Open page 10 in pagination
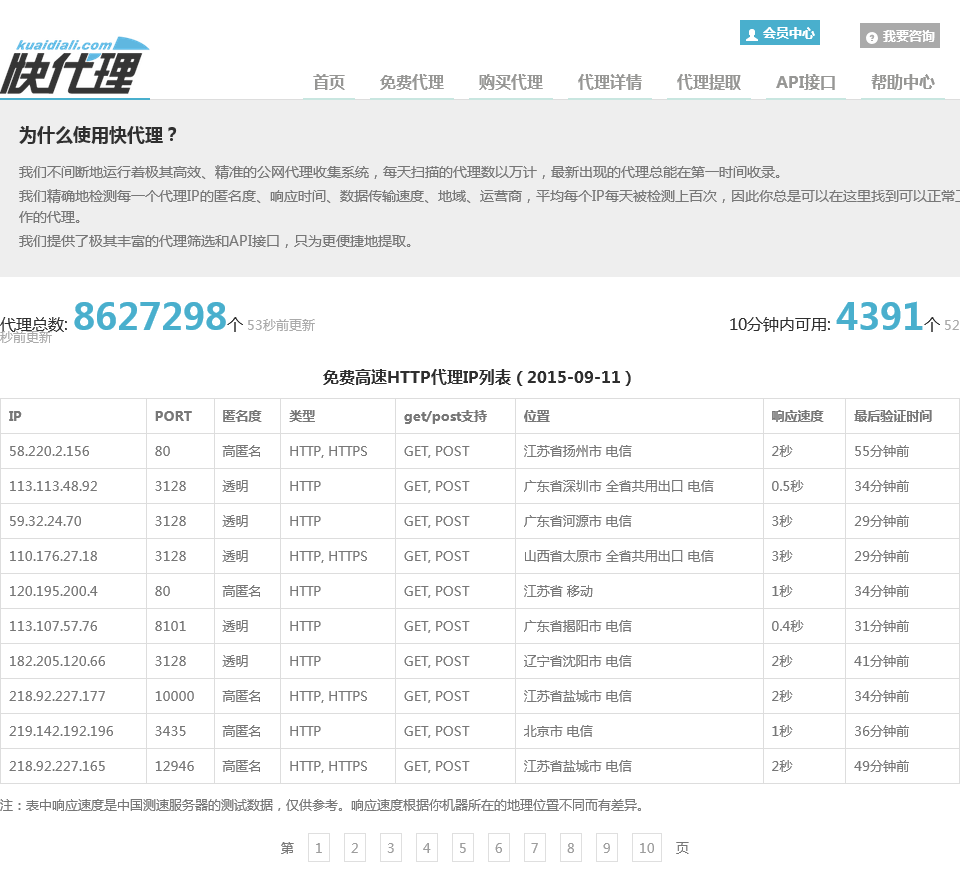Image resolution: width=960 pixels, height=873 pixels. 647,848
